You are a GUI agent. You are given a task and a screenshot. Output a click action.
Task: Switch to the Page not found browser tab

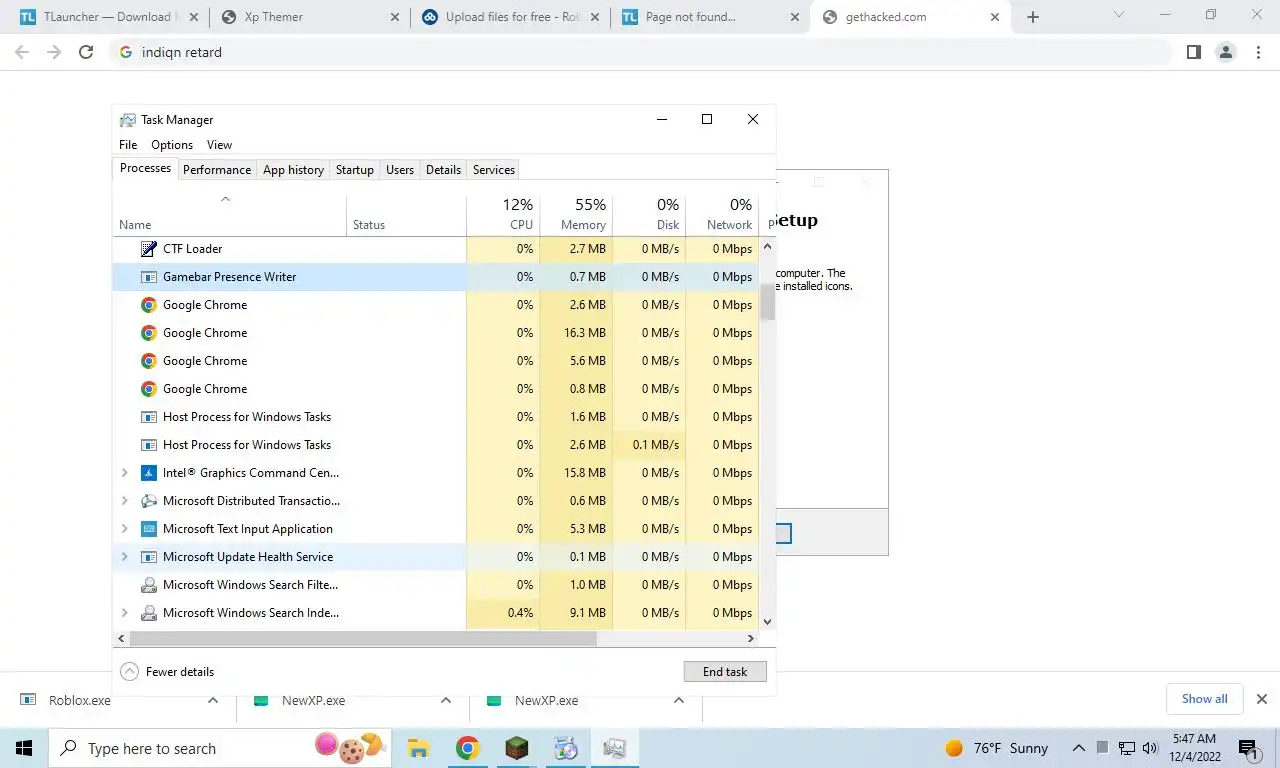pyautogui.click(x=710, y=17)
